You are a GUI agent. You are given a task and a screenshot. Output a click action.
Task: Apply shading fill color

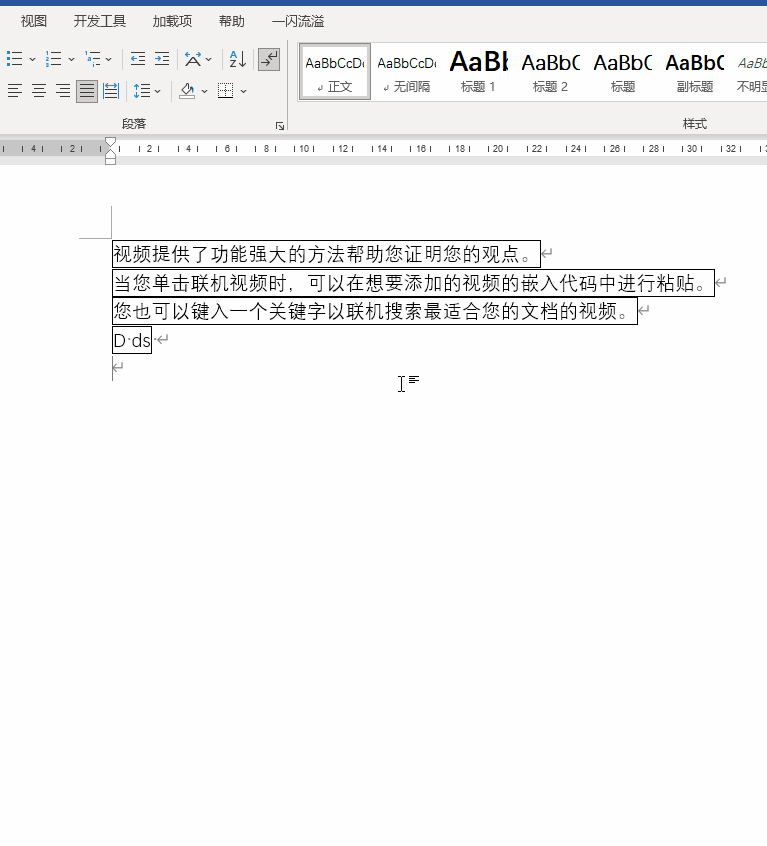click(187, 91)
